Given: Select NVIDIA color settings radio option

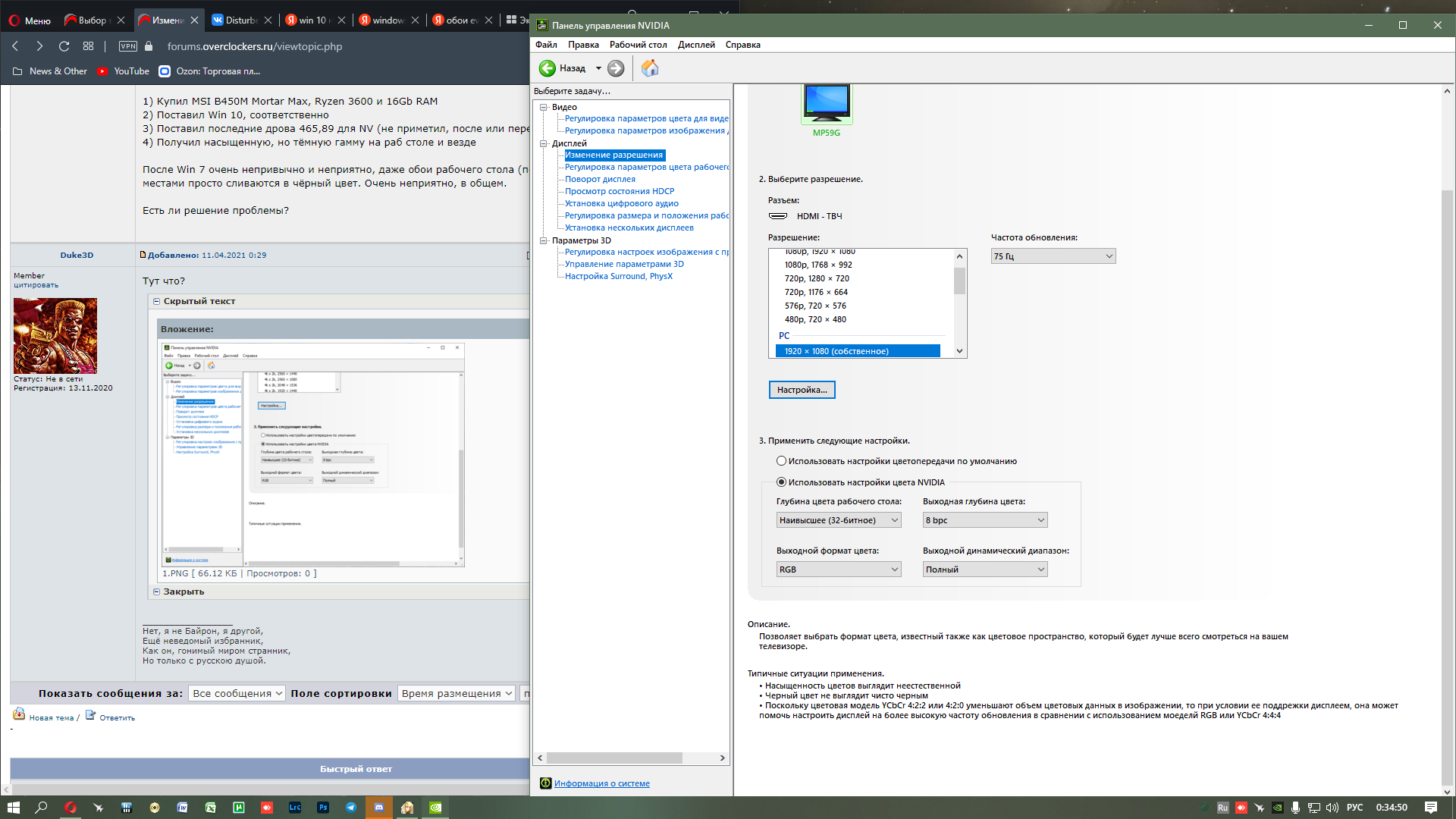Looking at the screenshot, I should (x=781, y=482).
